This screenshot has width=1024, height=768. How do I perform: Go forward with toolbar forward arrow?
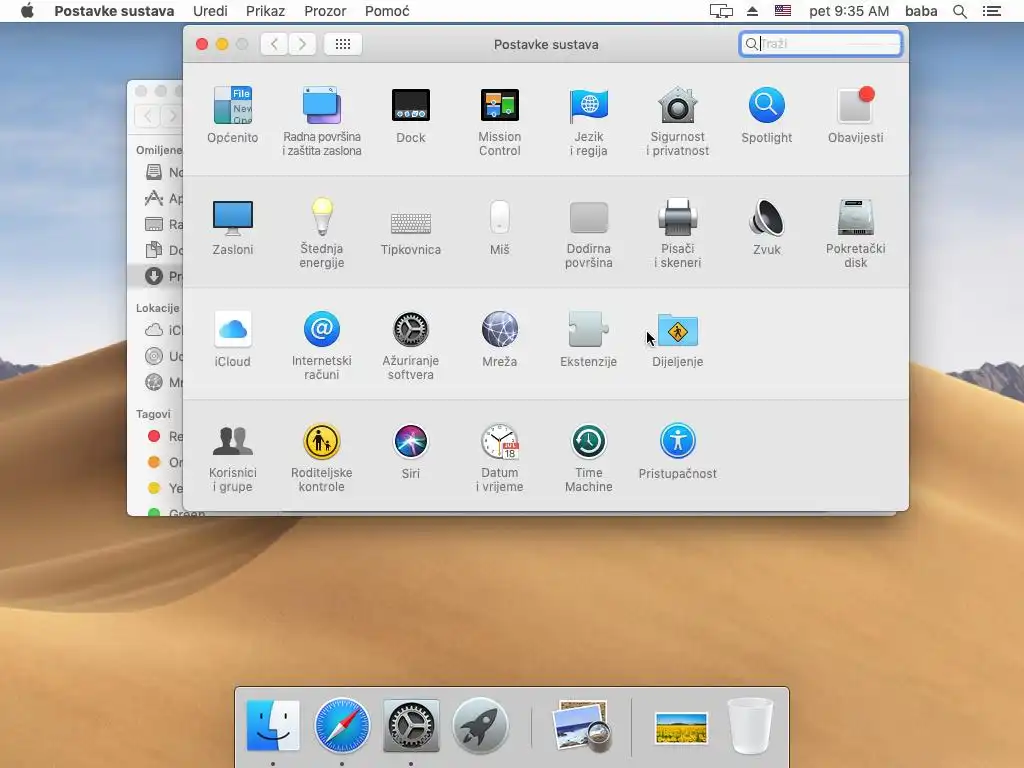[x=302, y=44]
